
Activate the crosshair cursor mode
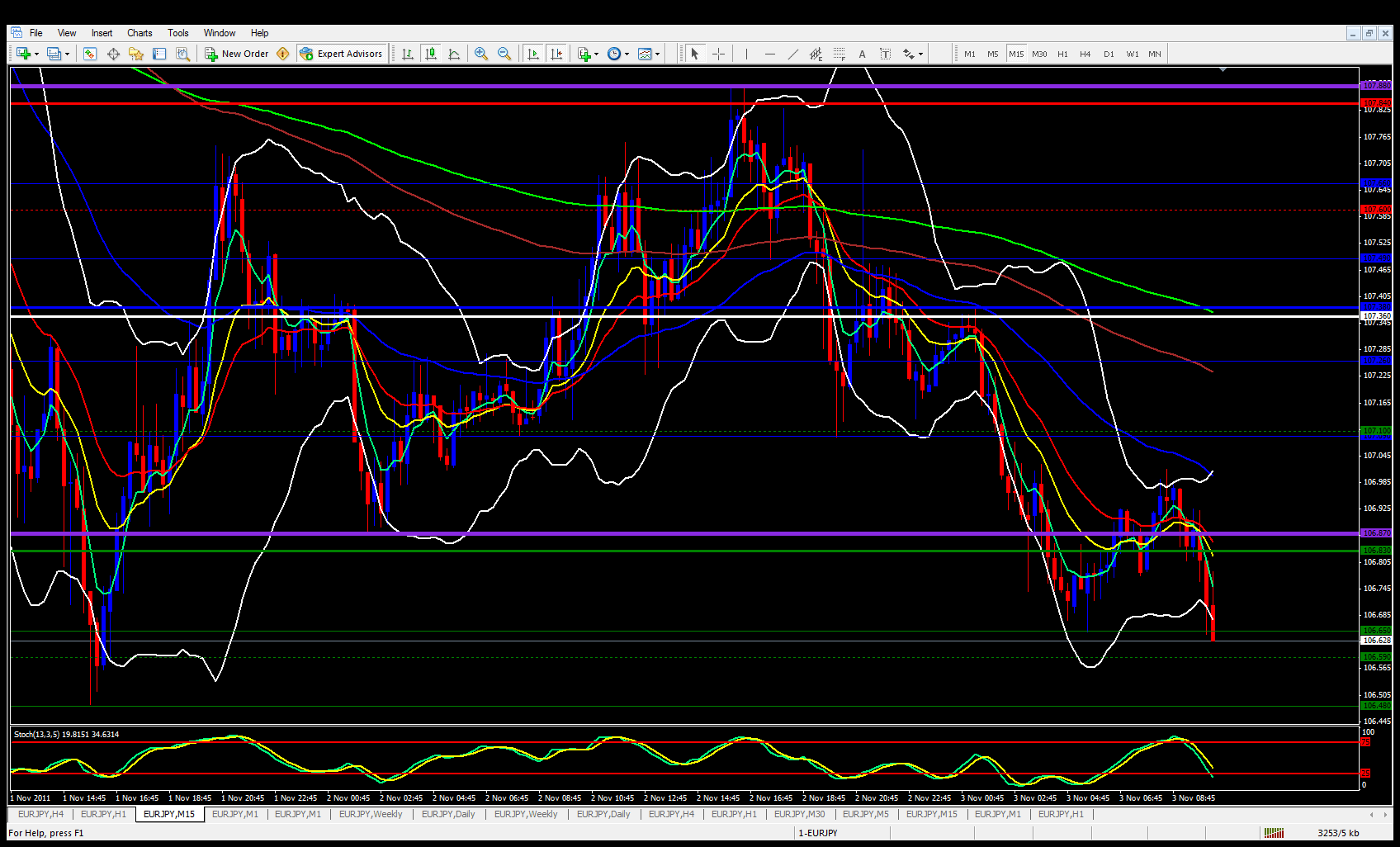click(718, 54)
